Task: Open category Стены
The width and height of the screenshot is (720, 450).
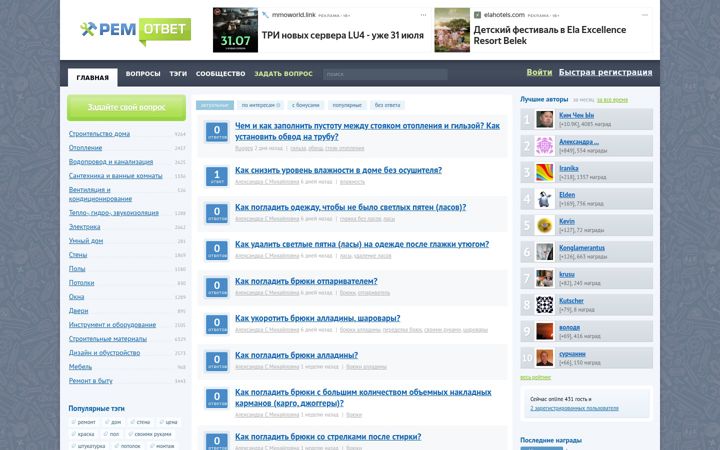Action: [x=78, y=255]
